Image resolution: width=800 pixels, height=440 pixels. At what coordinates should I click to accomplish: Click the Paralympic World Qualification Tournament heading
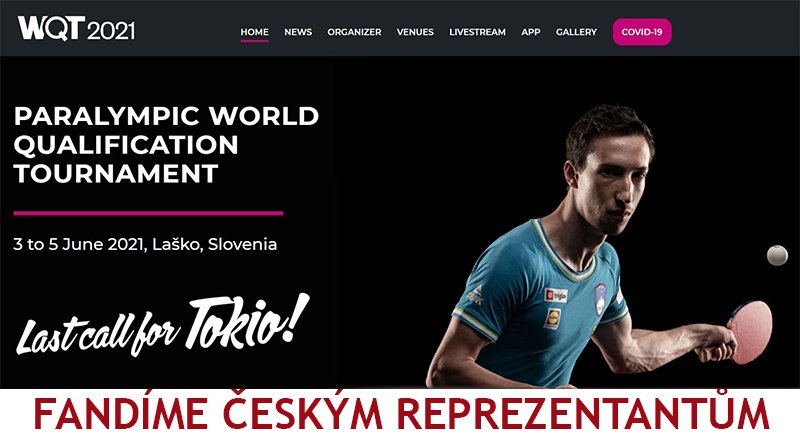click(166, 145)
